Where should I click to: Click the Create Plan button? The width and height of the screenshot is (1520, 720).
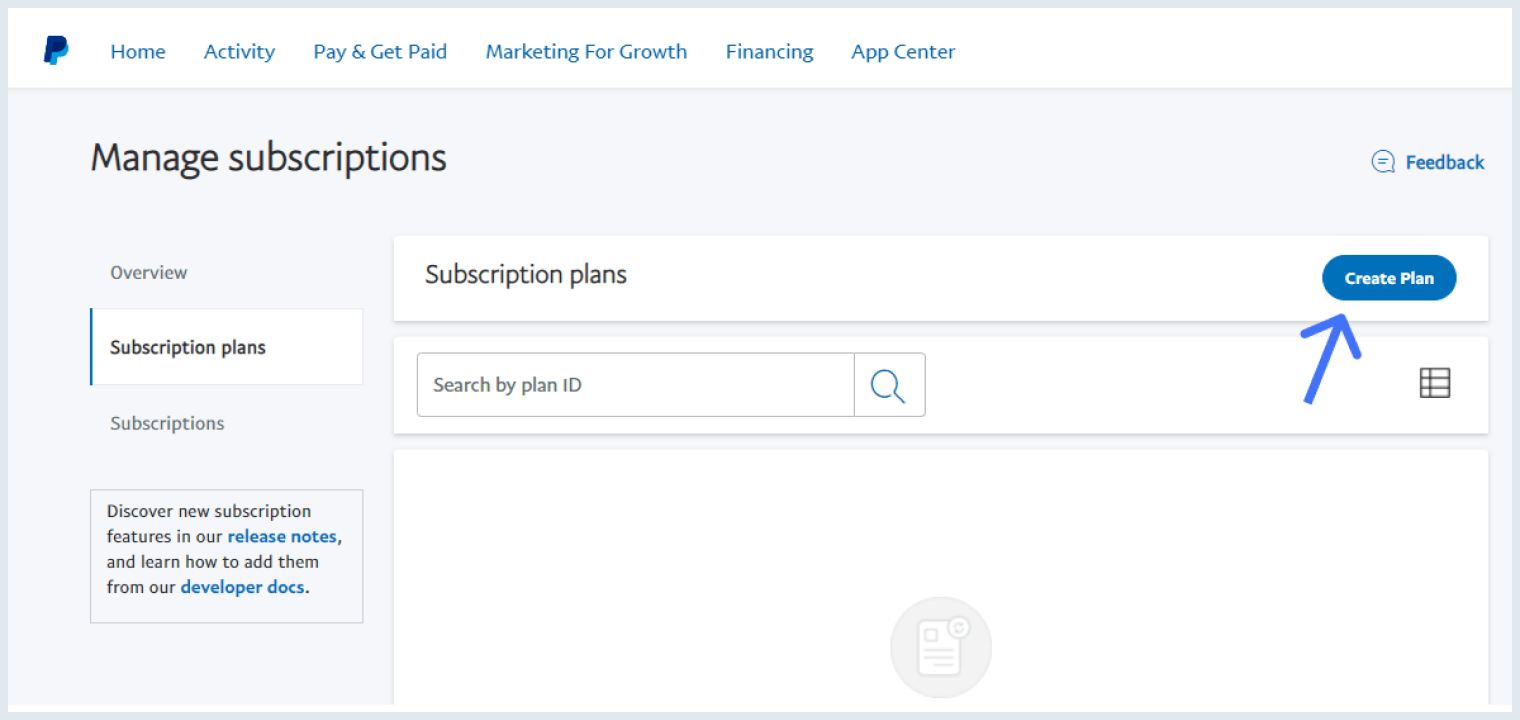[x=1389, y=278]
